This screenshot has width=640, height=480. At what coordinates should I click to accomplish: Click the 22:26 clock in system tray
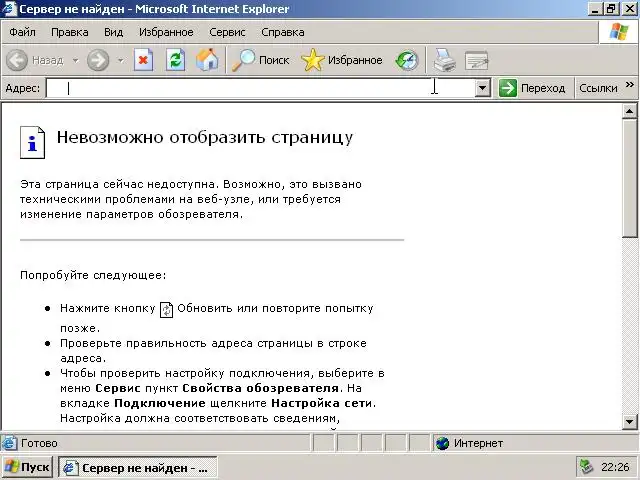pos(615,467)
